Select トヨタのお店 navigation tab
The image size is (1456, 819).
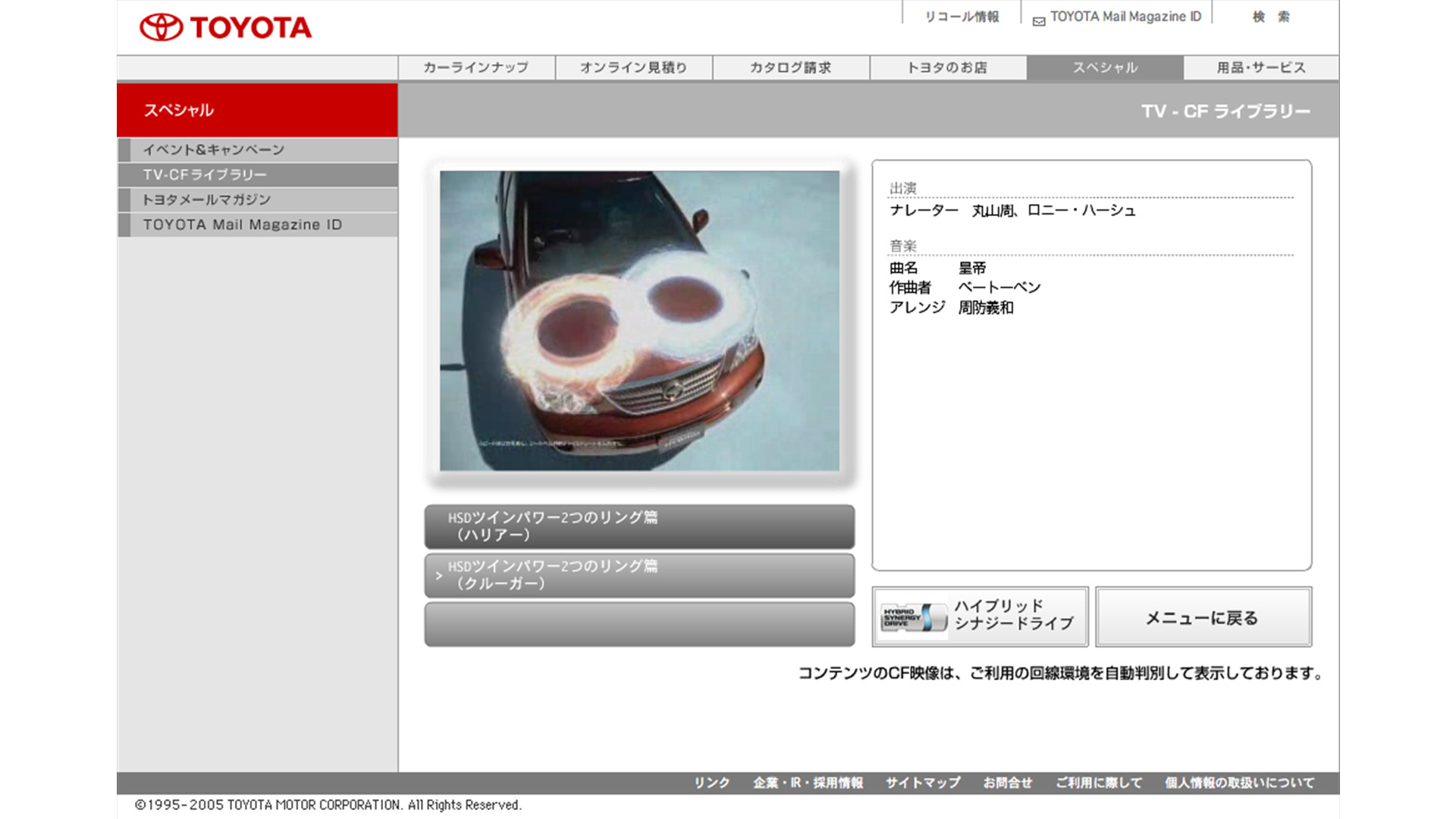click(x=948, y=67)
